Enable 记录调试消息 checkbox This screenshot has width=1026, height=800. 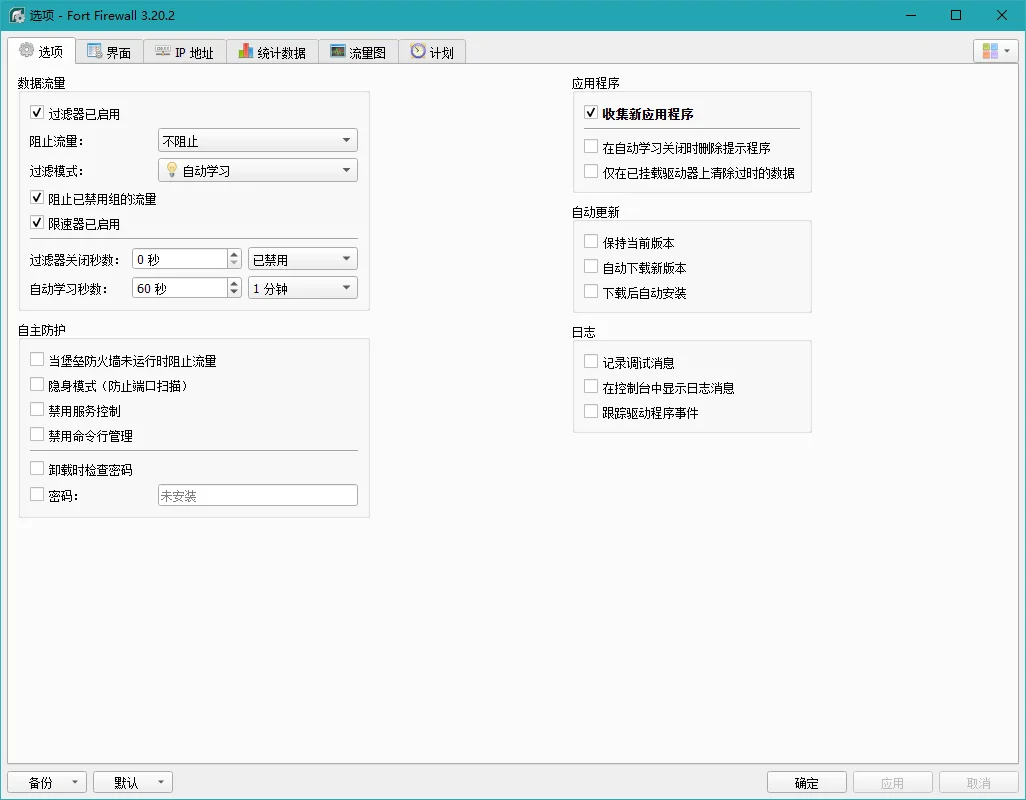coord(591,361)
